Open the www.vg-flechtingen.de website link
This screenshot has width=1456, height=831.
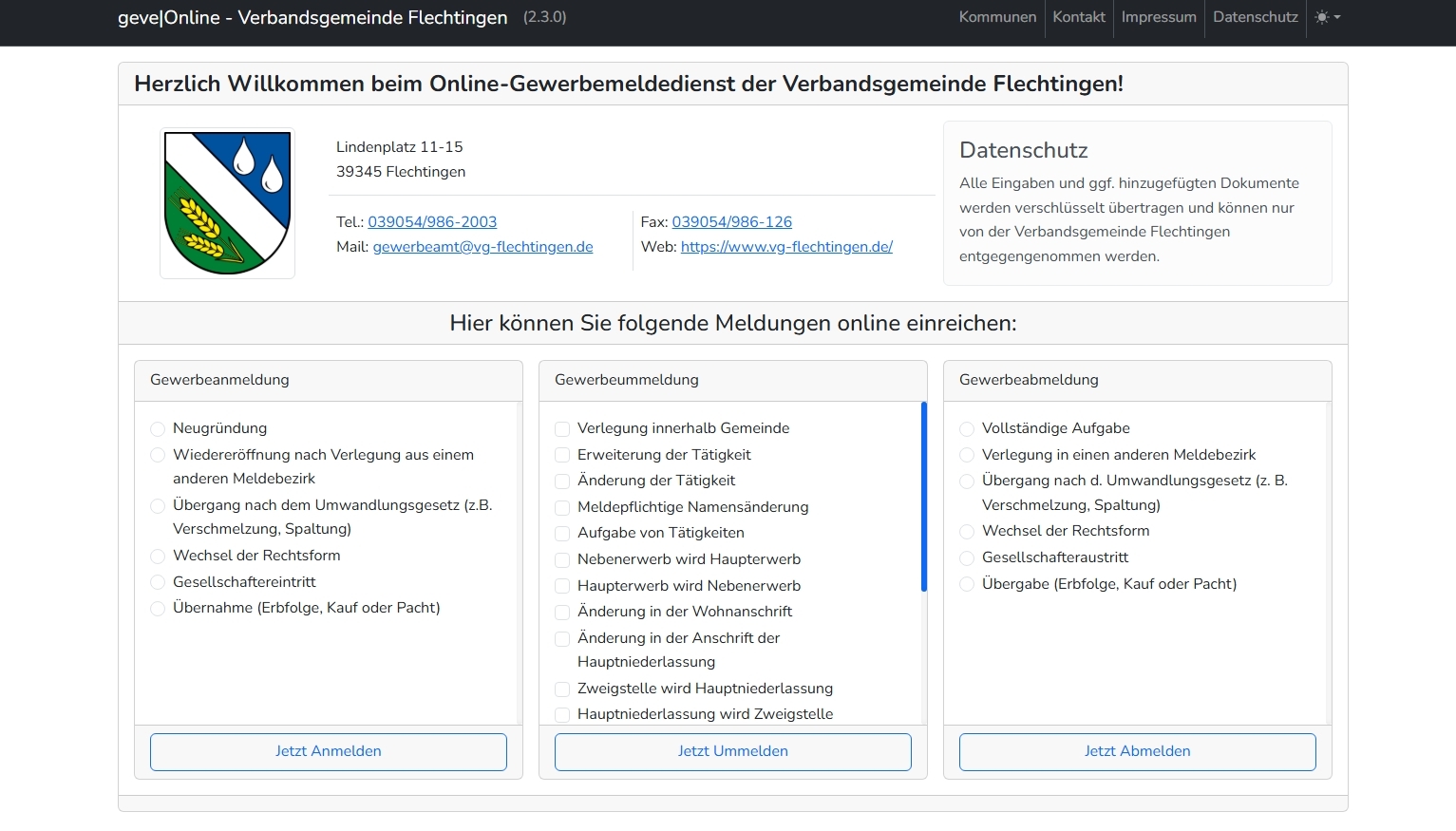pyautogui.click(x=786, y=247)
